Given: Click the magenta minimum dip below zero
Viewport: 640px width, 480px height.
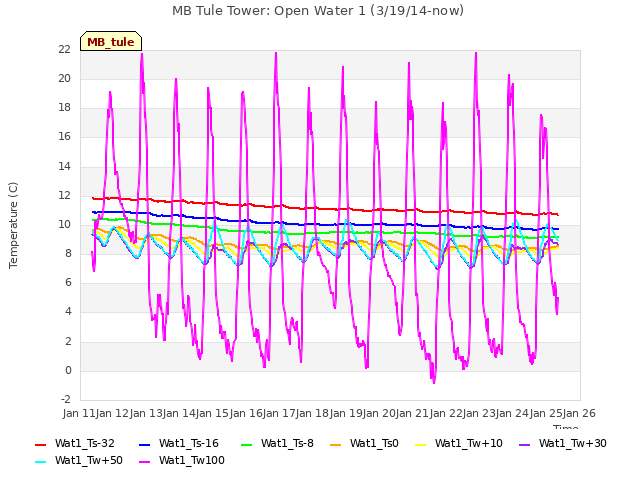Looking at the screenshot, I should (433, 380).
